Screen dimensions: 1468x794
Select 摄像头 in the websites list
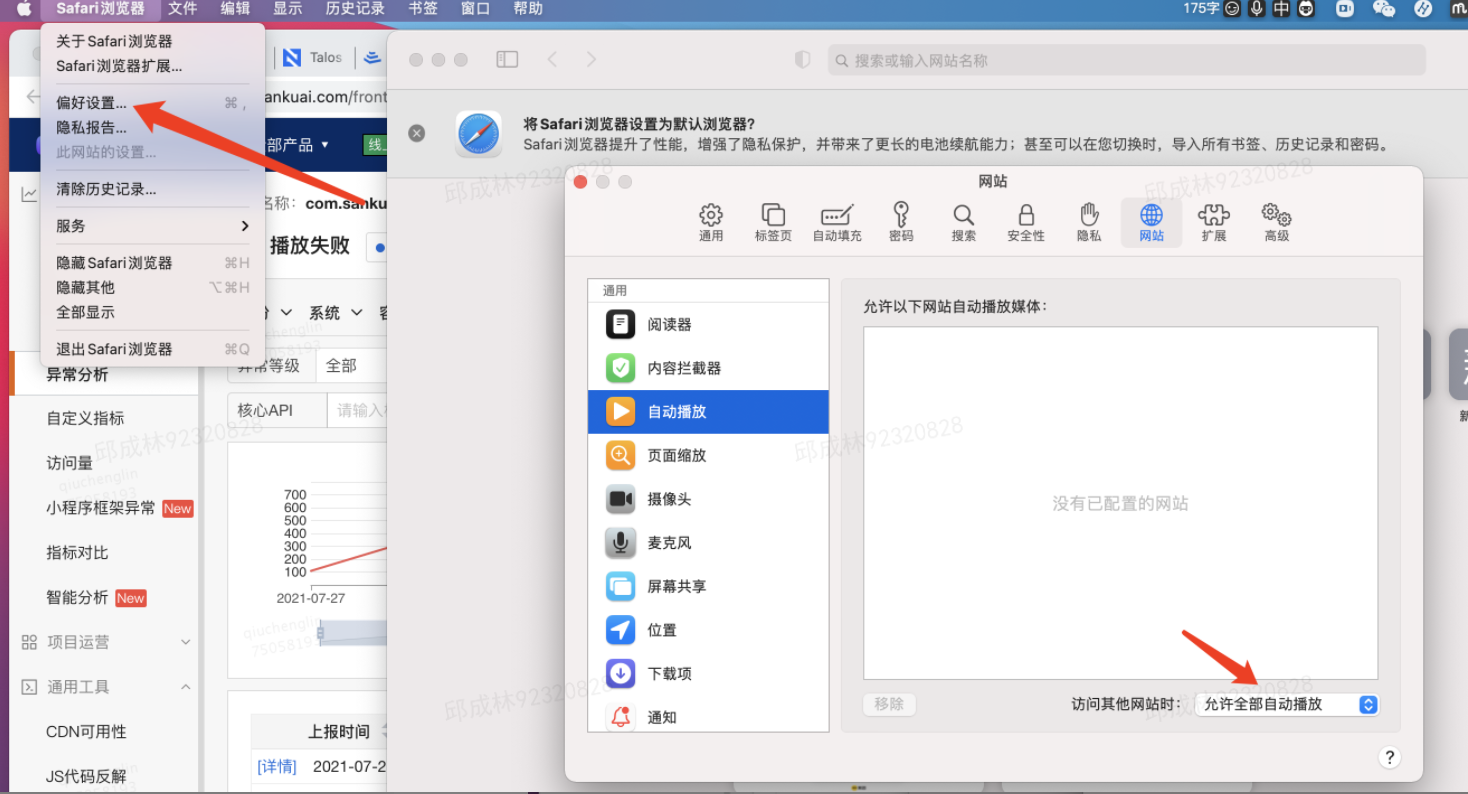point(669,499)
